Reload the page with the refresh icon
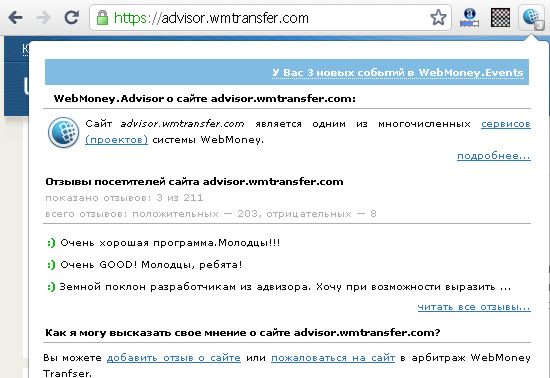The image size is (550, 378). point(72,17)
